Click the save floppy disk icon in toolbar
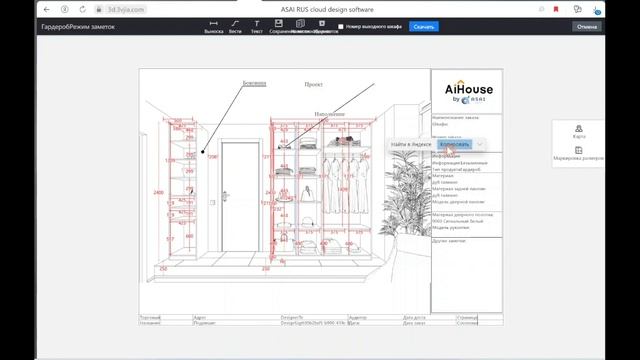 point(278,23)
